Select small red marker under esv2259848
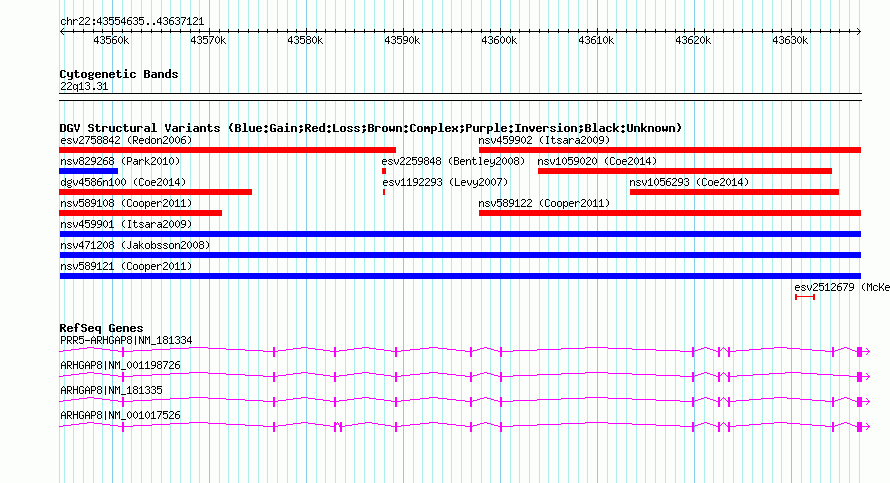Screen dimensions: 890x483 (384, 171)
